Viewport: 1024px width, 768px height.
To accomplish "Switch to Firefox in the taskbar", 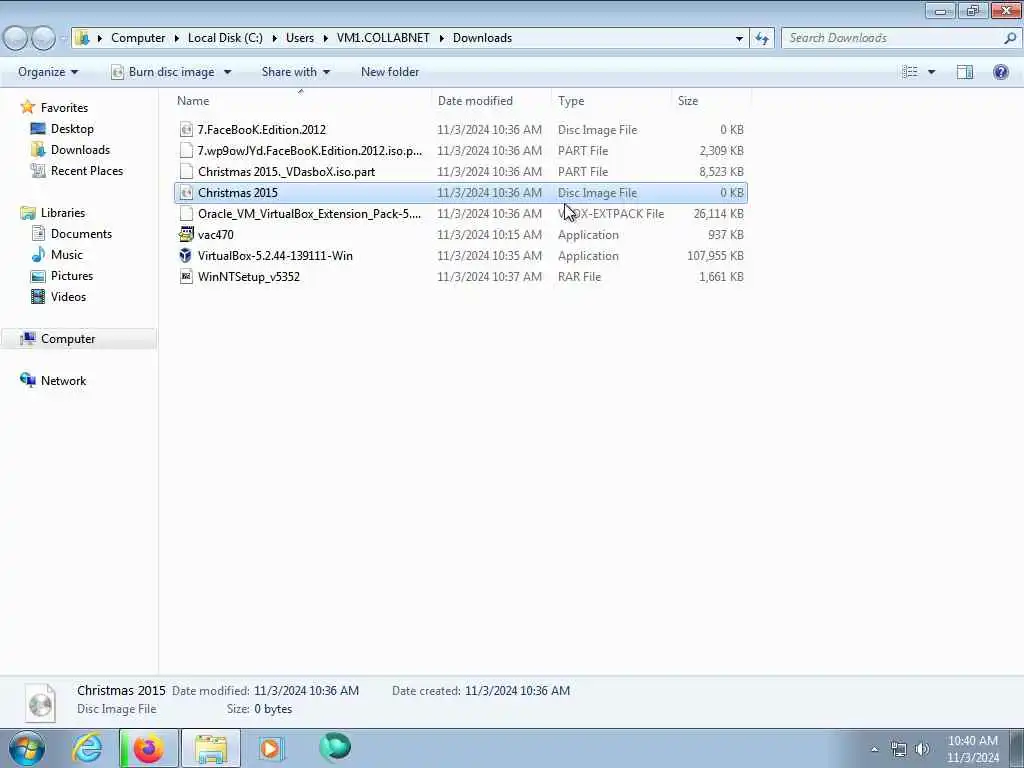I will click(x=149, y=748).
